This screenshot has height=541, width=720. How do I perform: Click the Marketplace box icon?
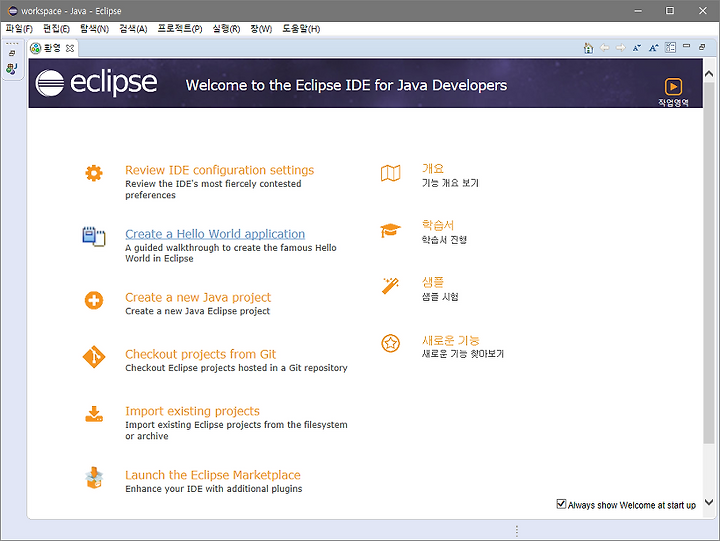point(94,478)
